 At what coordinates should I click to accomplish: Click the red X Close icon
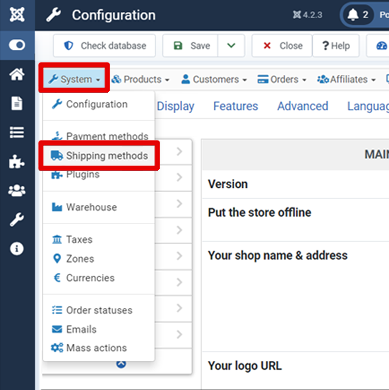(267, 46)
